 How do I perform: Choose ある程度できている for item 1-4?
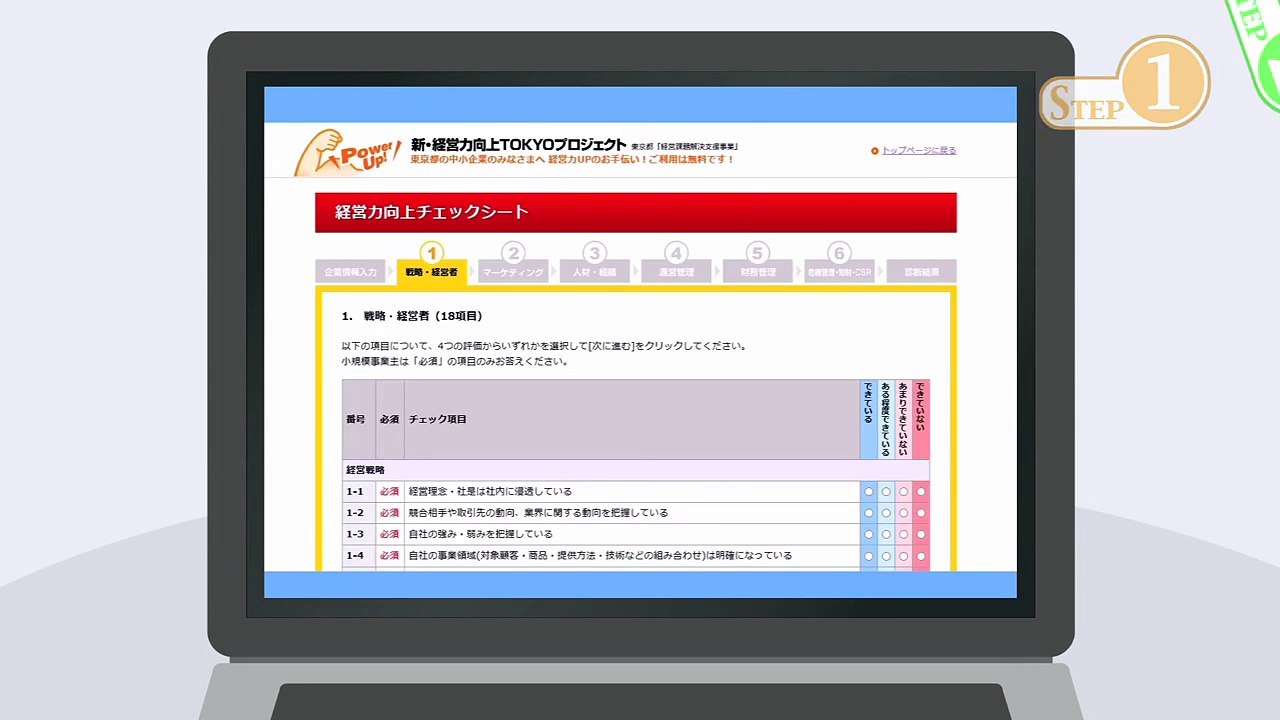(x=886, y=556)
